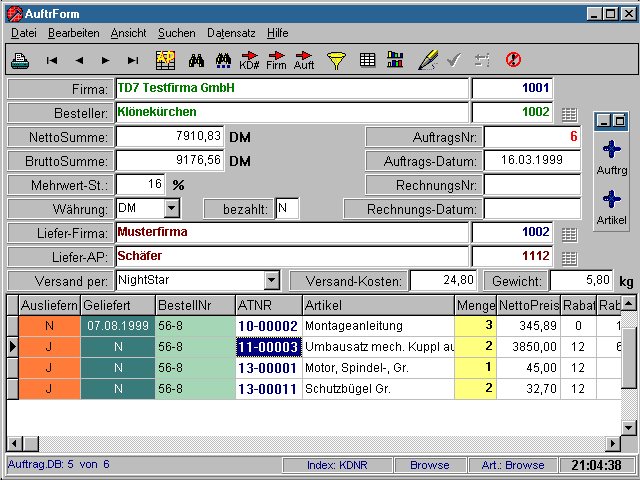Click the red exclamation icon in the toolbar

click(513, 60)
